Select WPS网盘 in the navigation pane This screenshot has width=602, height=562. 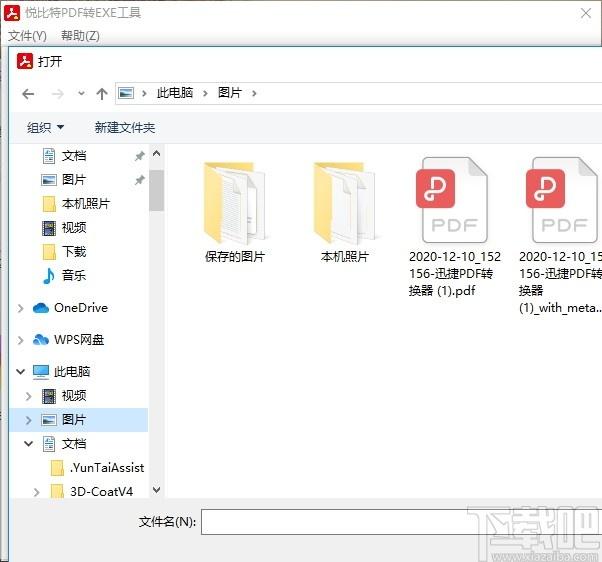pyautogui.click(x=79, y=340)
